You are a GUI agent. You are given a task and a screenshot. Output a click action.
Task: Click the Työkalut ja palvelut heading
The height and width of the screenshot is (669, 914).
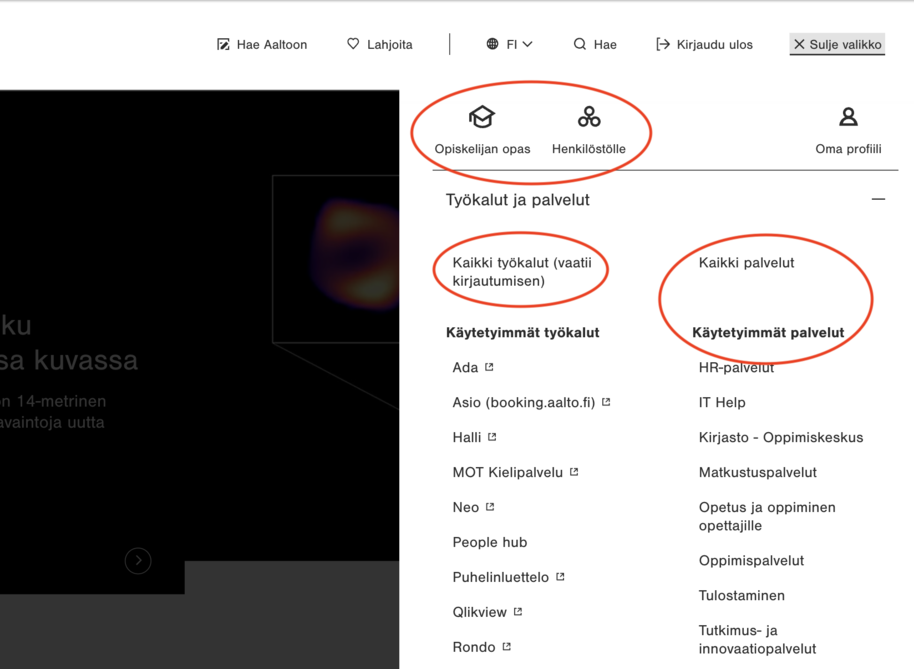coord(518,199)
